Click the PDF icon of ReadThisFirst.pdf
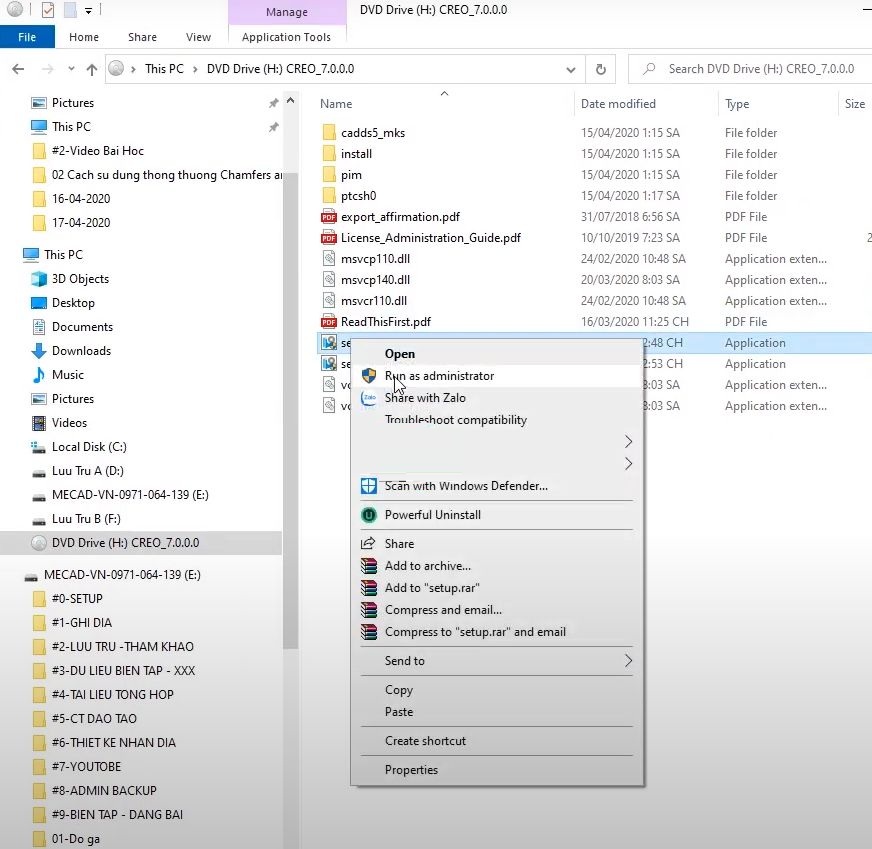The image size is (872, 849). pyautogui.click(x=329, y=322)
